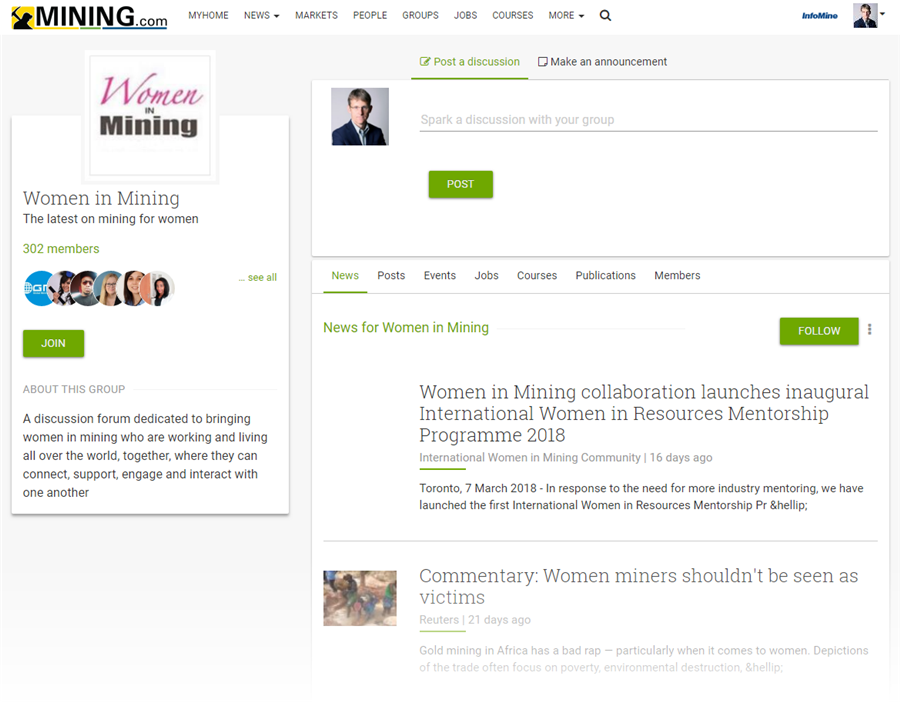Click the three-dot options icon beside Follow
Screen dimensions: 900x702
point(869,330)
